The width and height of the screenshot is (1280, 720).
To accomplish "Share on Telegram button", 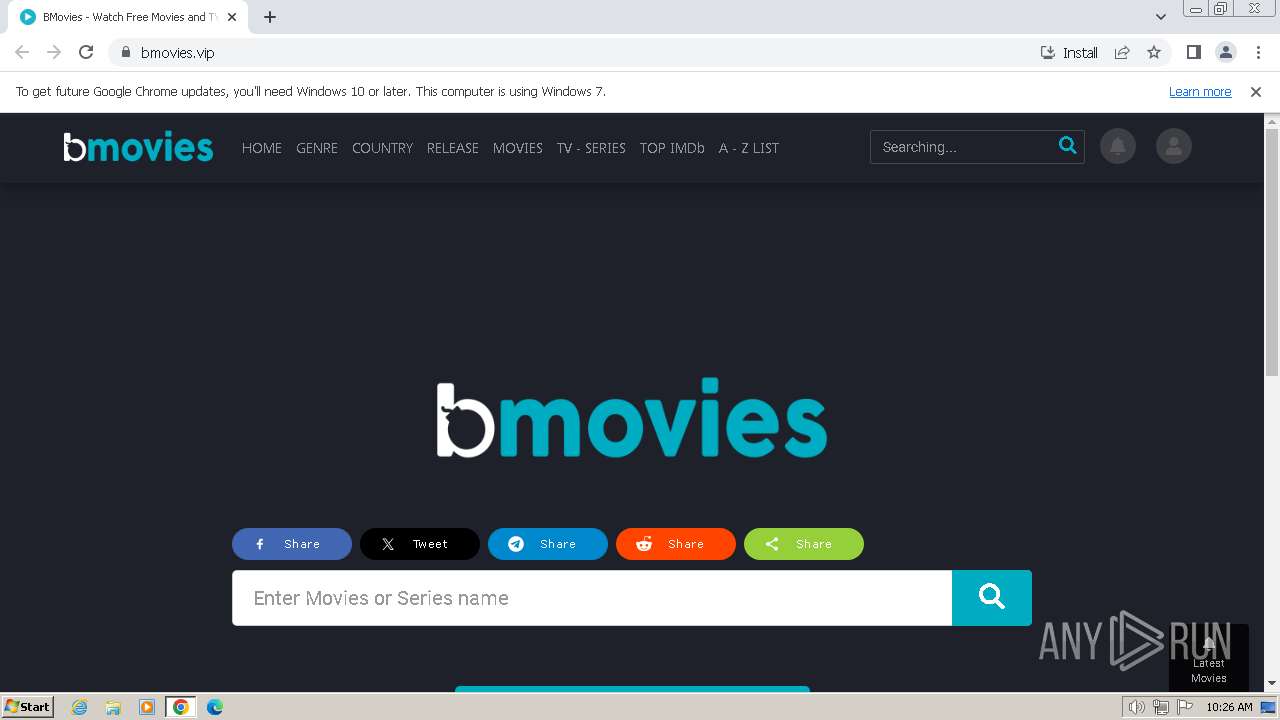I will (x=548, y=544).
